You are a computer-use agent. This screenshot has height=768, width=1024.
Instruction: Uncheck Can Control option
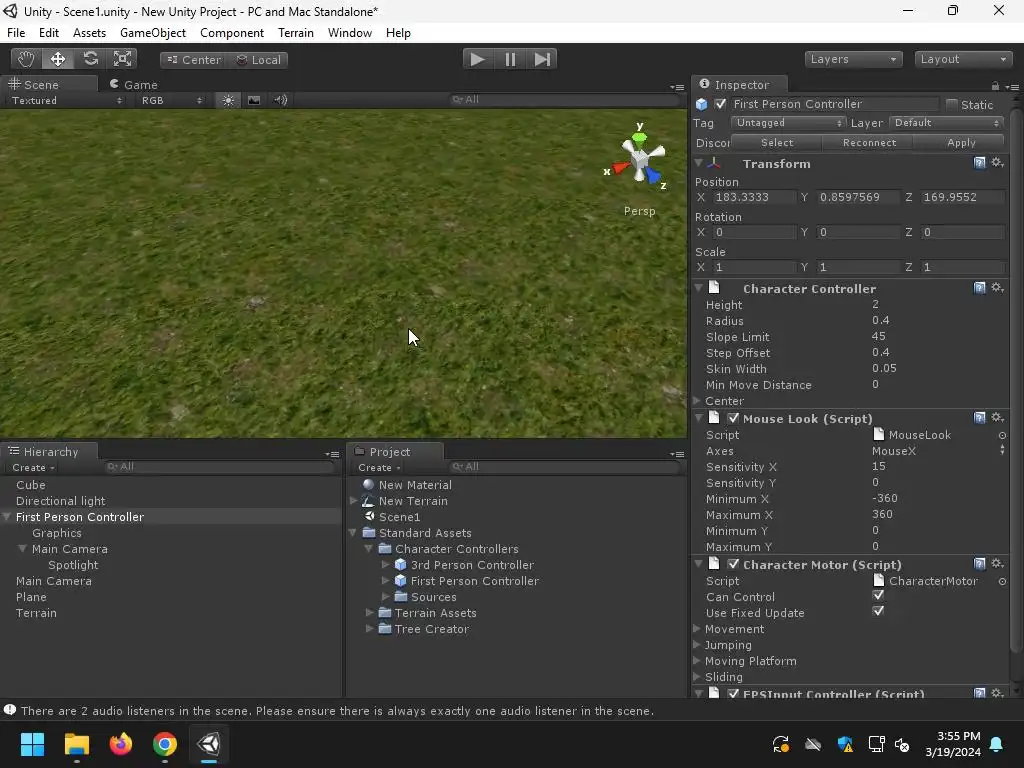[878, 596]
